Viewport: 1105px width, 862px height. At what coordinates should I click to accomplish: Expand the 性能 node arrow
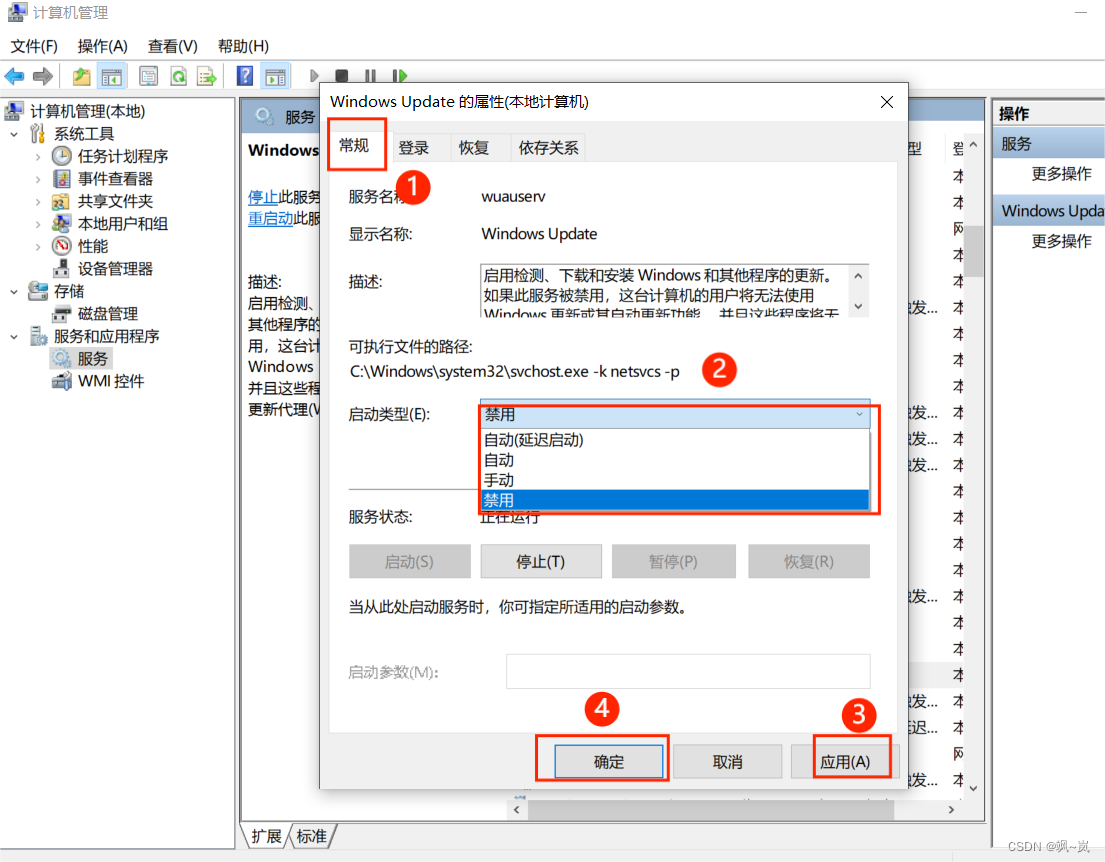click(38, 247)
